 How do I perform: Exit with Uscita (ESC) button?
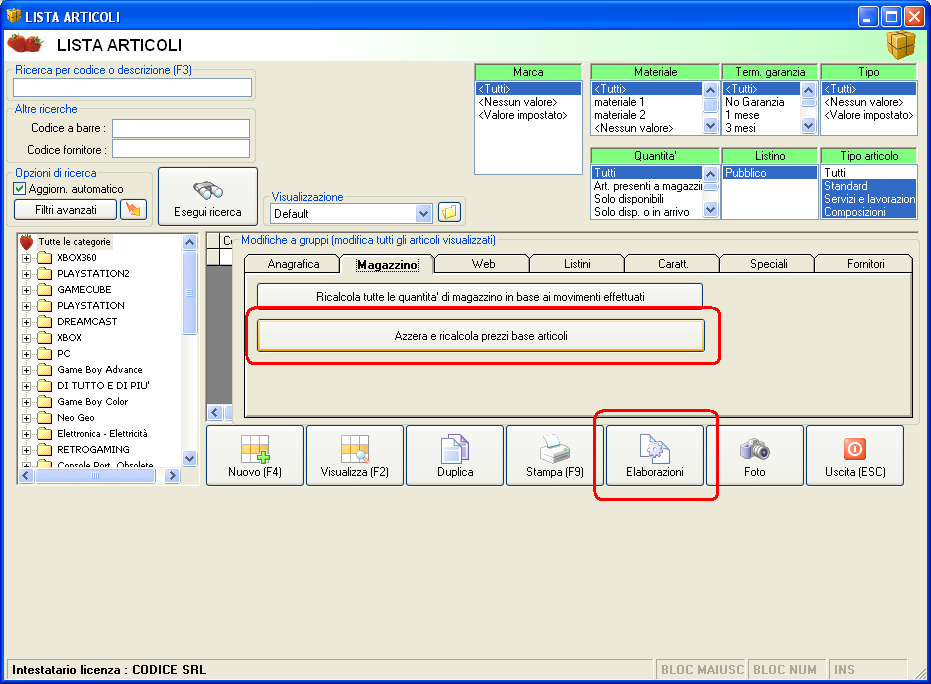pyautogui.click(x=854, y=455)
